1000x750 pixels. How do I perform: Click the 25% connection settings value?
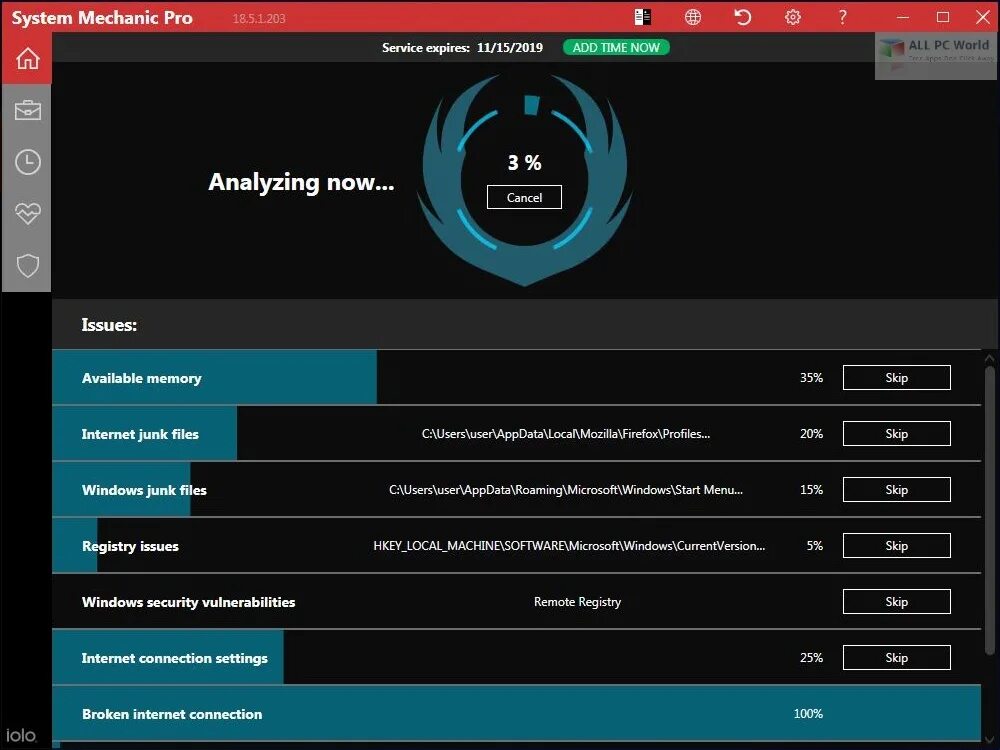click(x=811, y=658)
